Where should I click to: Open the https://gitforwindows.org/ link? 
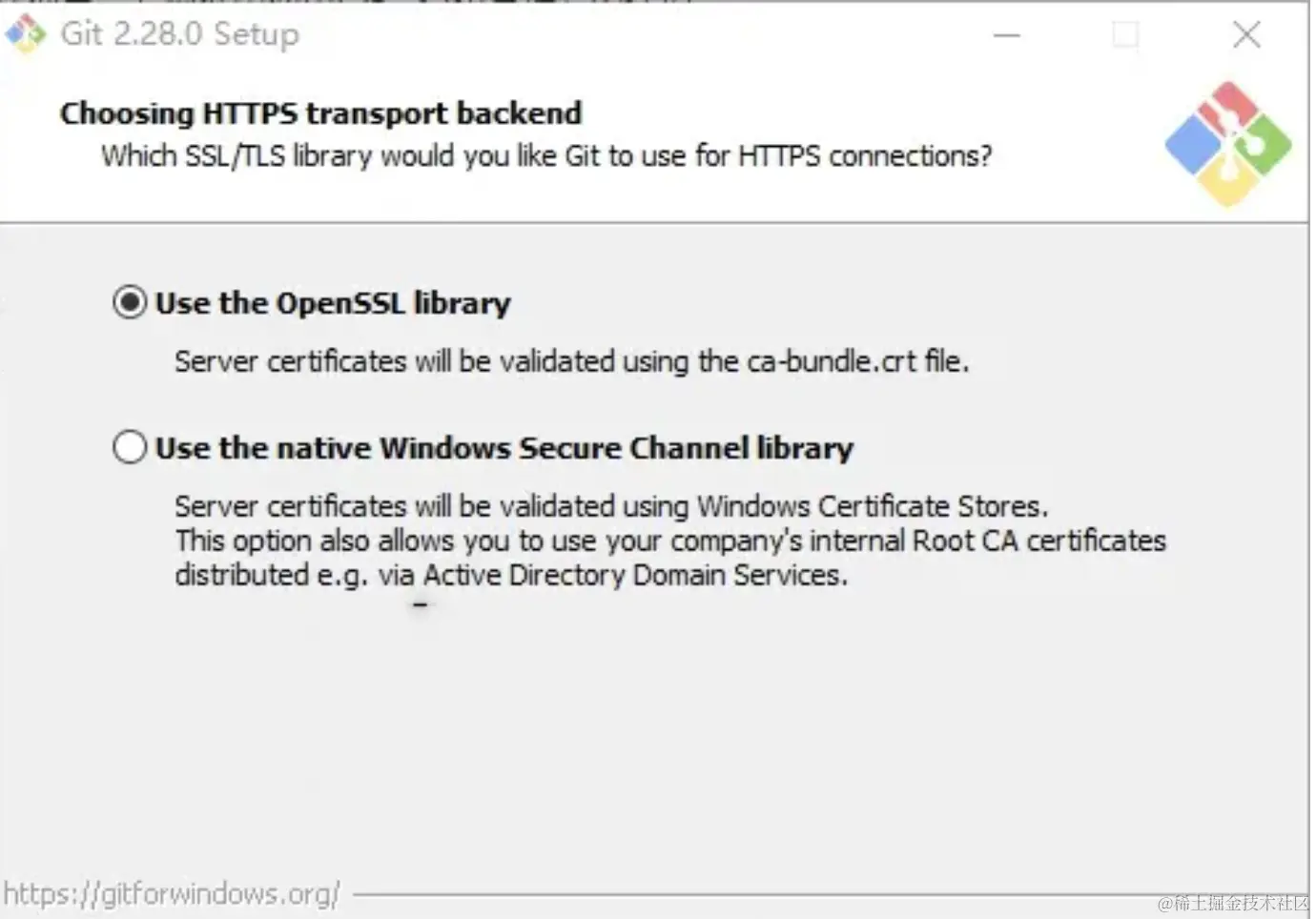click(172, 893)
